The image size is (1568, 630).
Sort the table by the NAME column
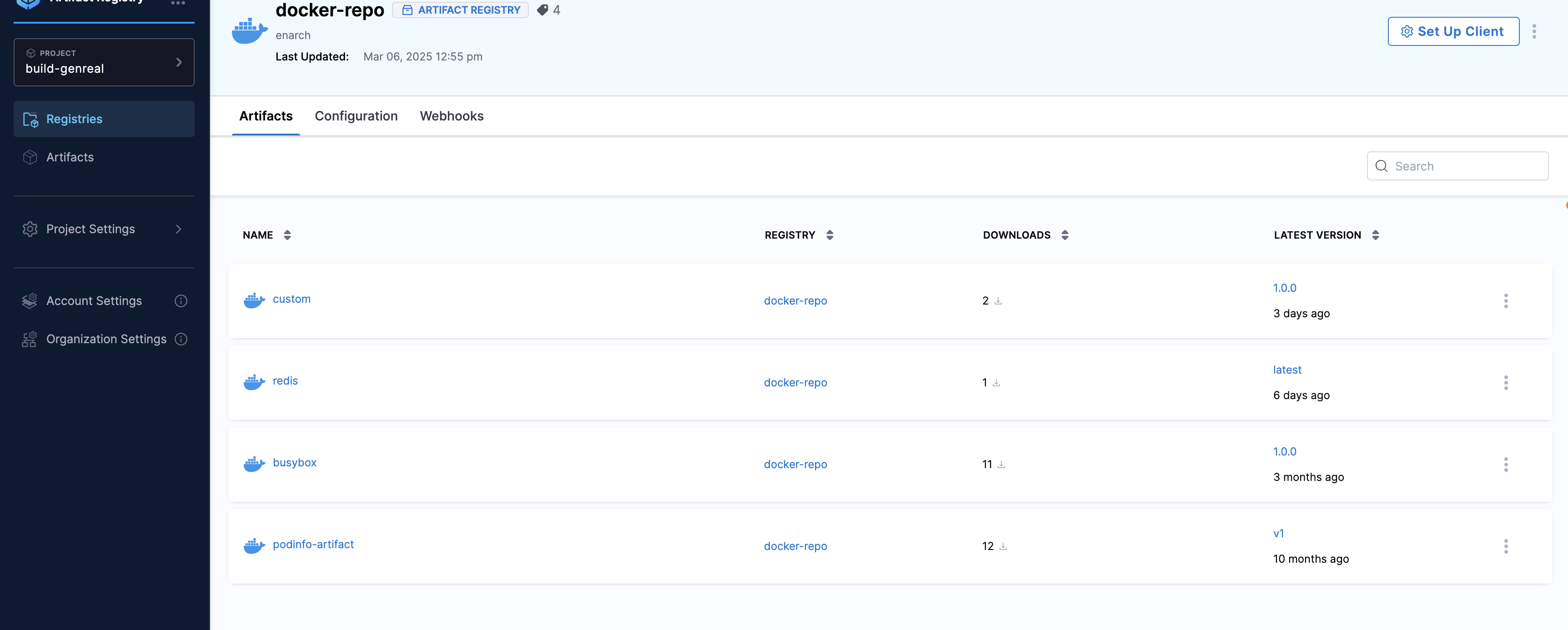click(x=286, y=235)
